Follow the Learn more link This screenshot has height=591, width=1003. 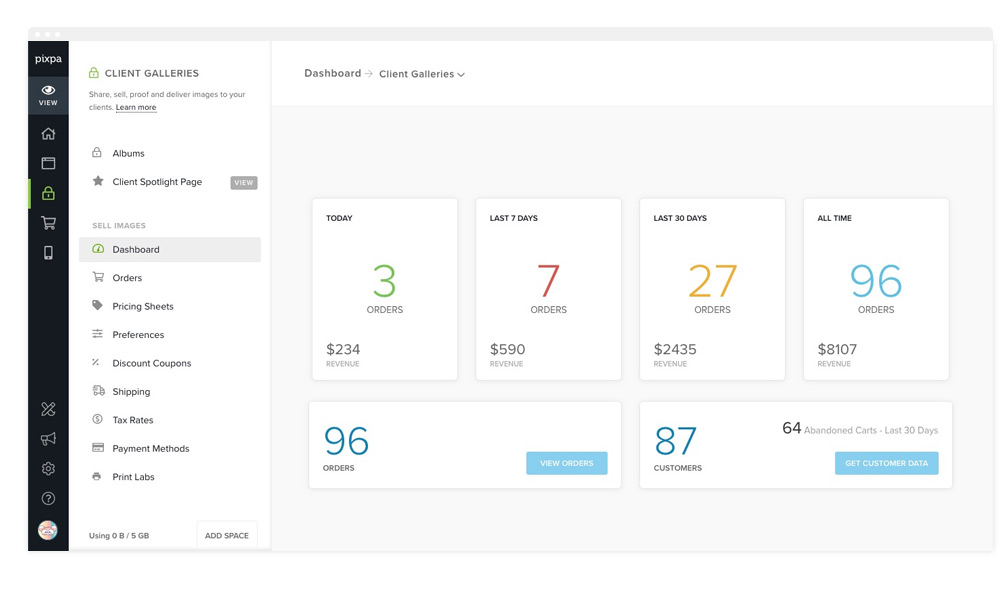[136, 107]
